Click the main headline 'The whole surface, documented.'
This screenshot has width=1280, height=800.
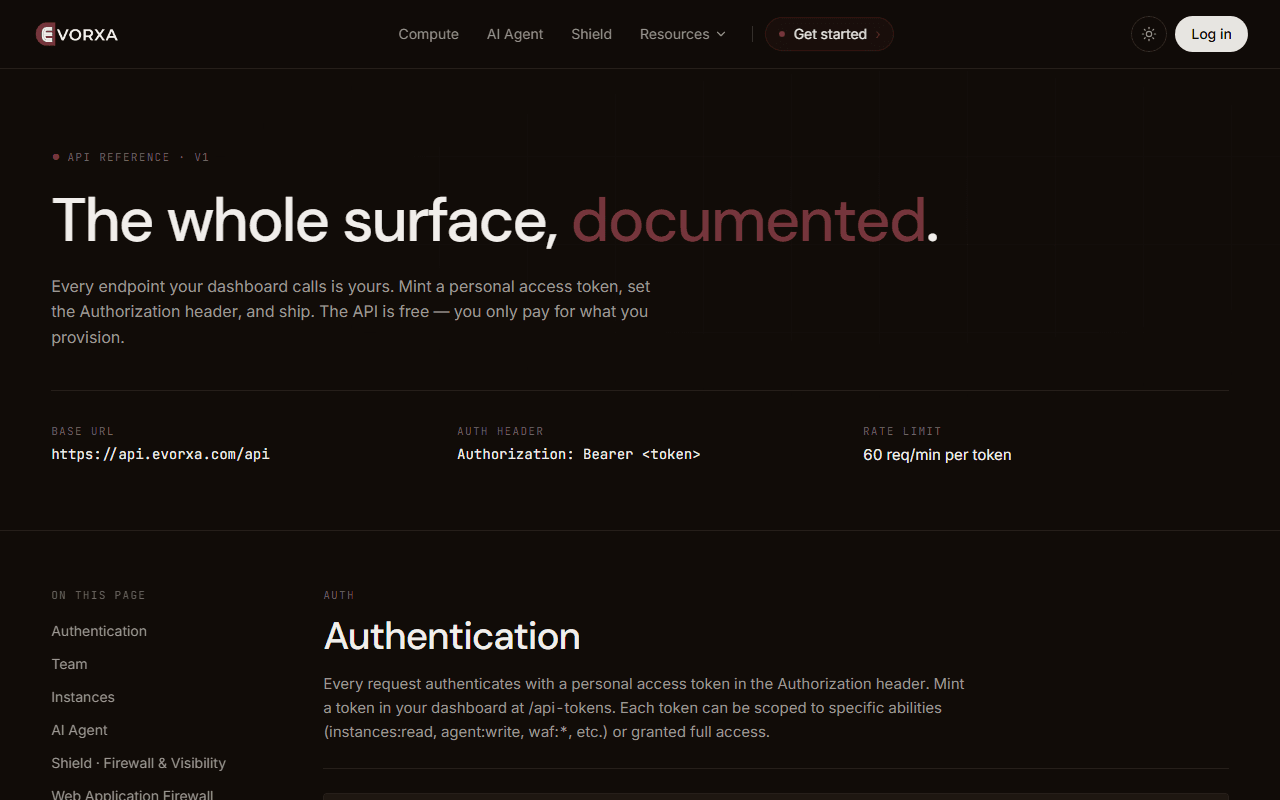pos(495,220)
